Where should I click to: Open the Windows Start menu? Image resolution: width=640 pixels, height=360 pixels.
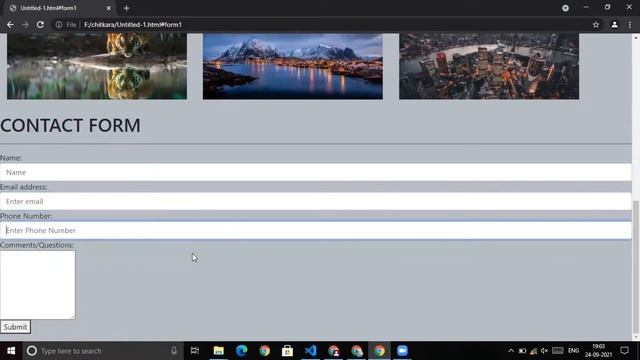[11, 351]
